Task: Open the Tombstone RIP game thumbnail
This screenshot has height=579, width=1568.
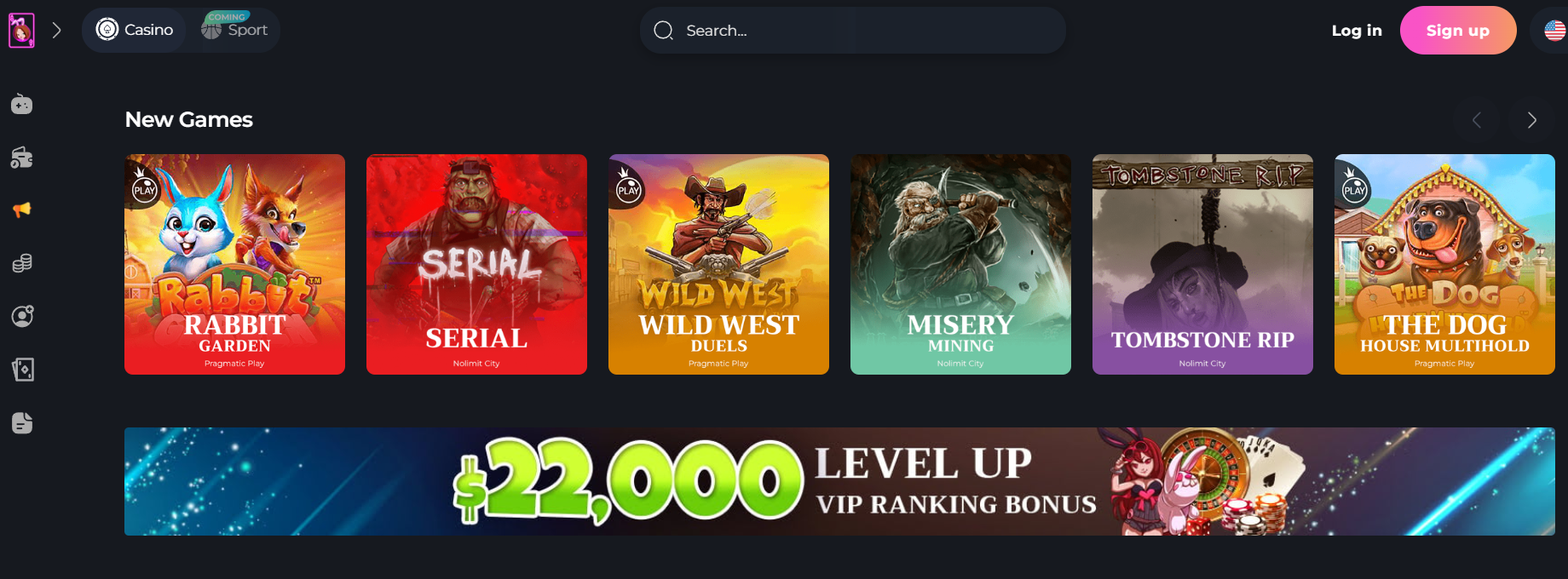Action: (x=1202, y=264)
